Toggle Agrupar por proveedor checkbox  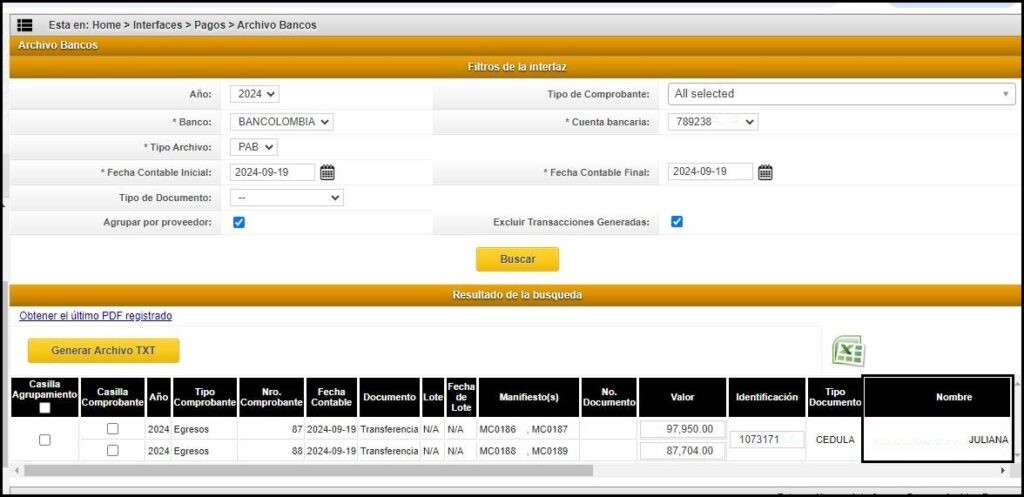(x=238, y=222)
